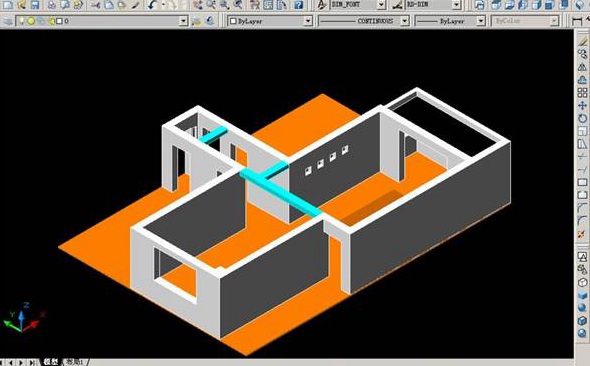Image resolution: width=590 pixels, height=366 pixels.
Task: Open the DIM_FONT text style dropdown
Action: [382, 5]
